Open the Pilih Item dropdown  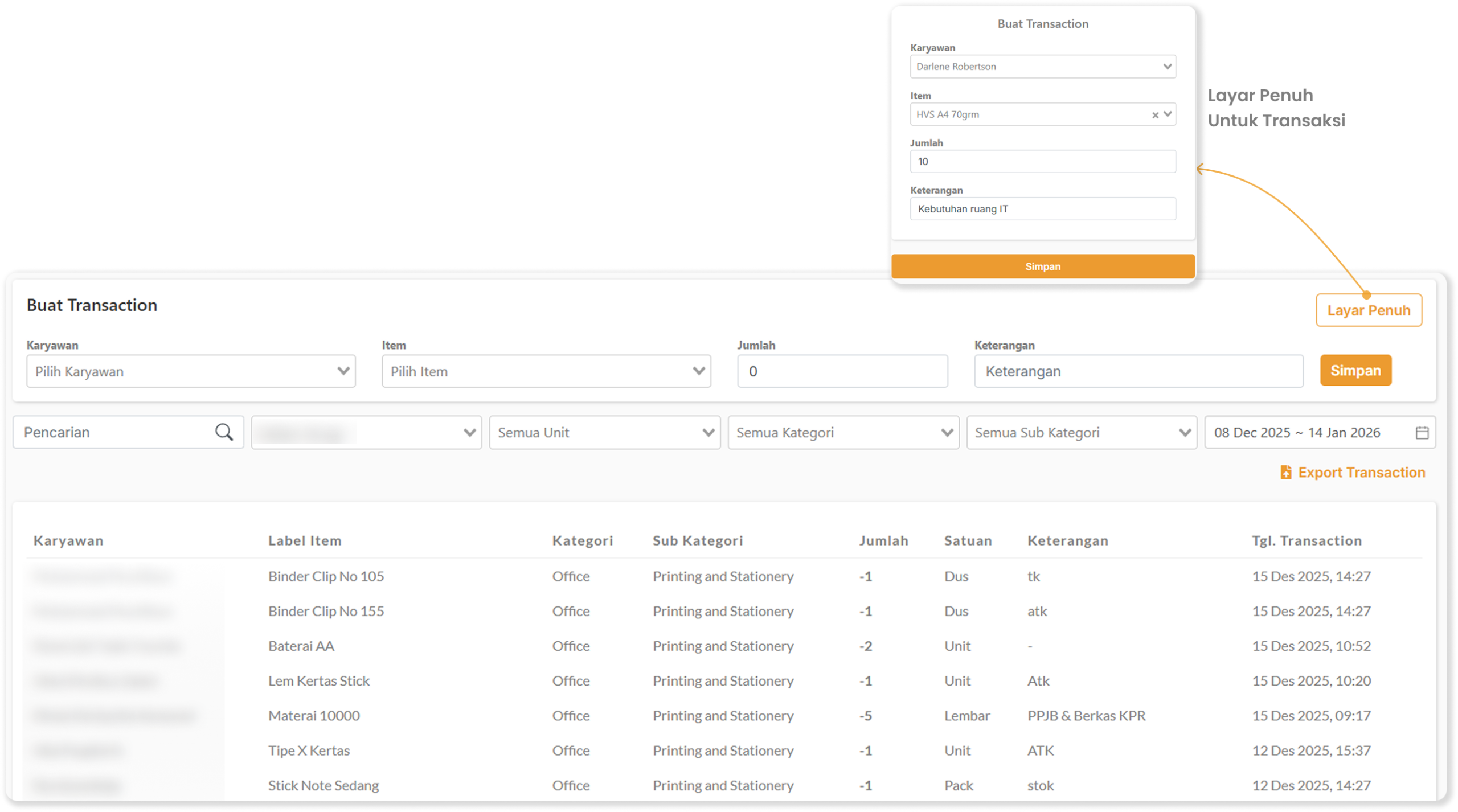(x=546, y=371)
